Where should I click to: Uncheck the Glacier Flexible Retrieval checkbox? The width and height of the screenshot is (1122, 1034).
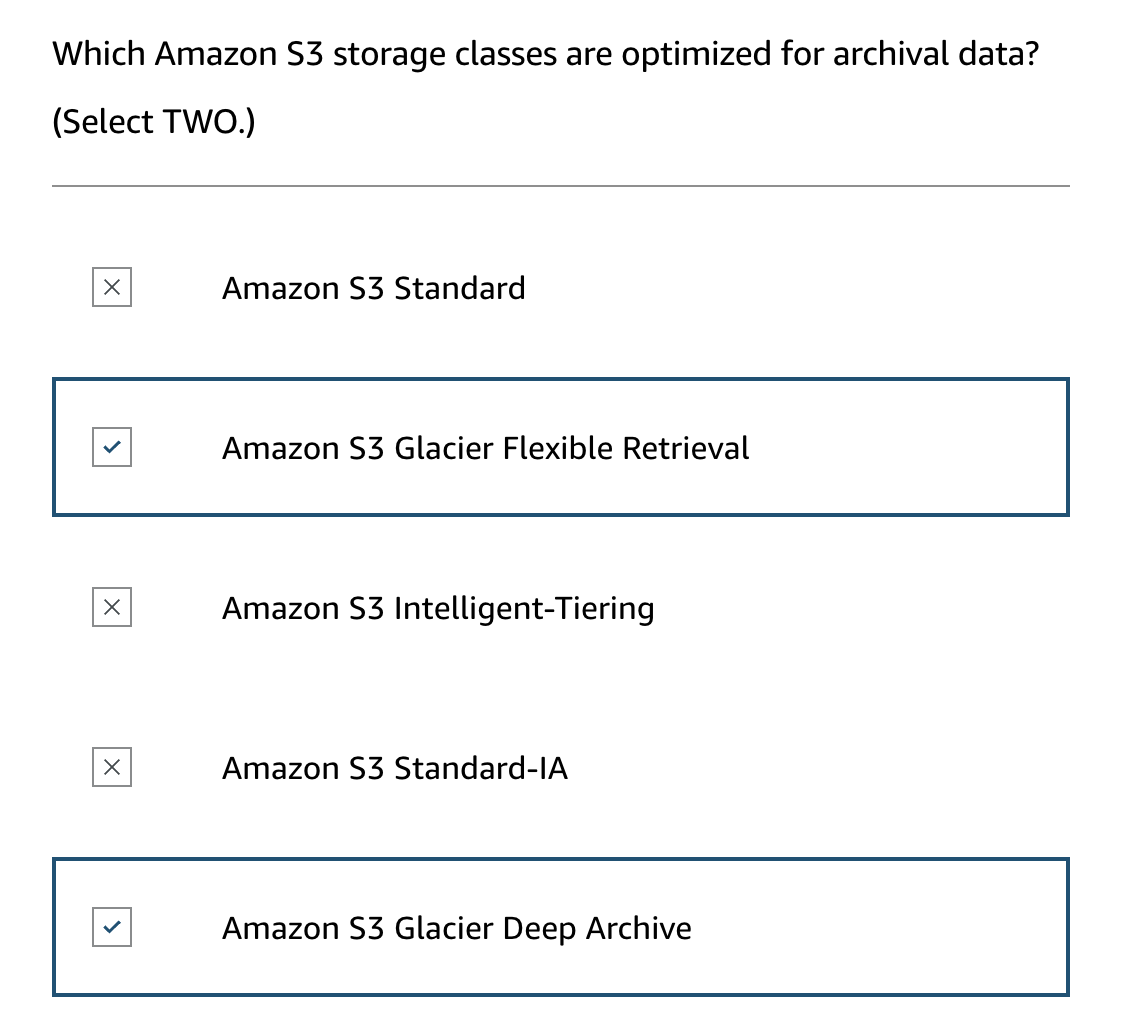[112, 447]
